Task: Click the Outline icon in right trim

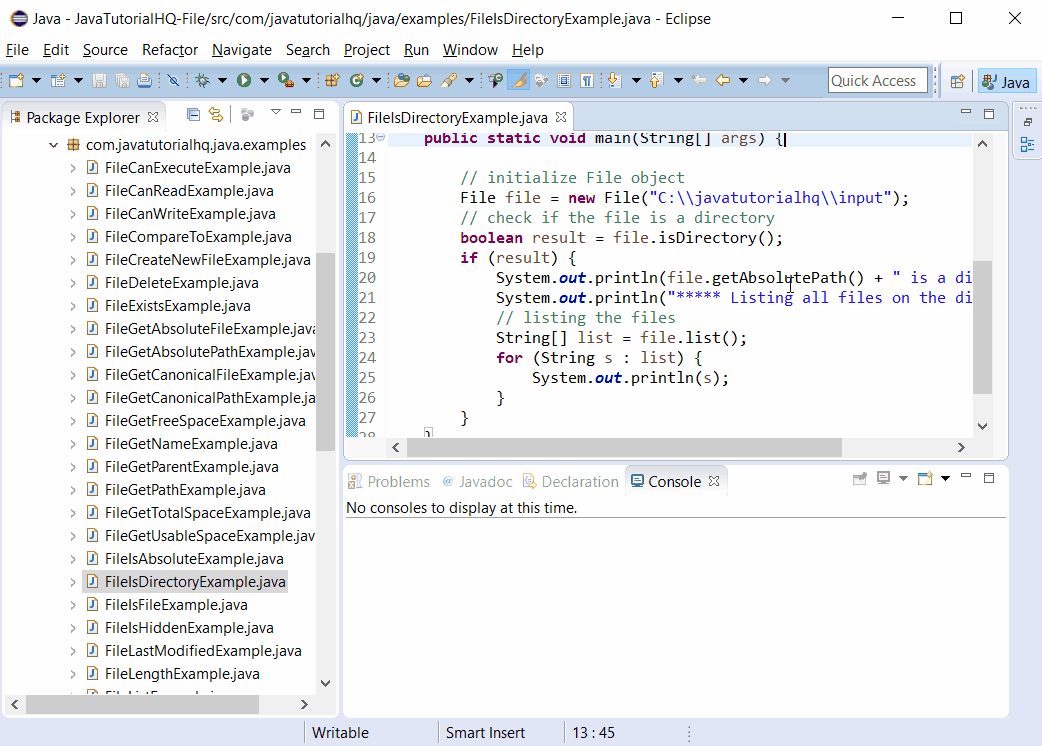Action: coord(1027,144)
